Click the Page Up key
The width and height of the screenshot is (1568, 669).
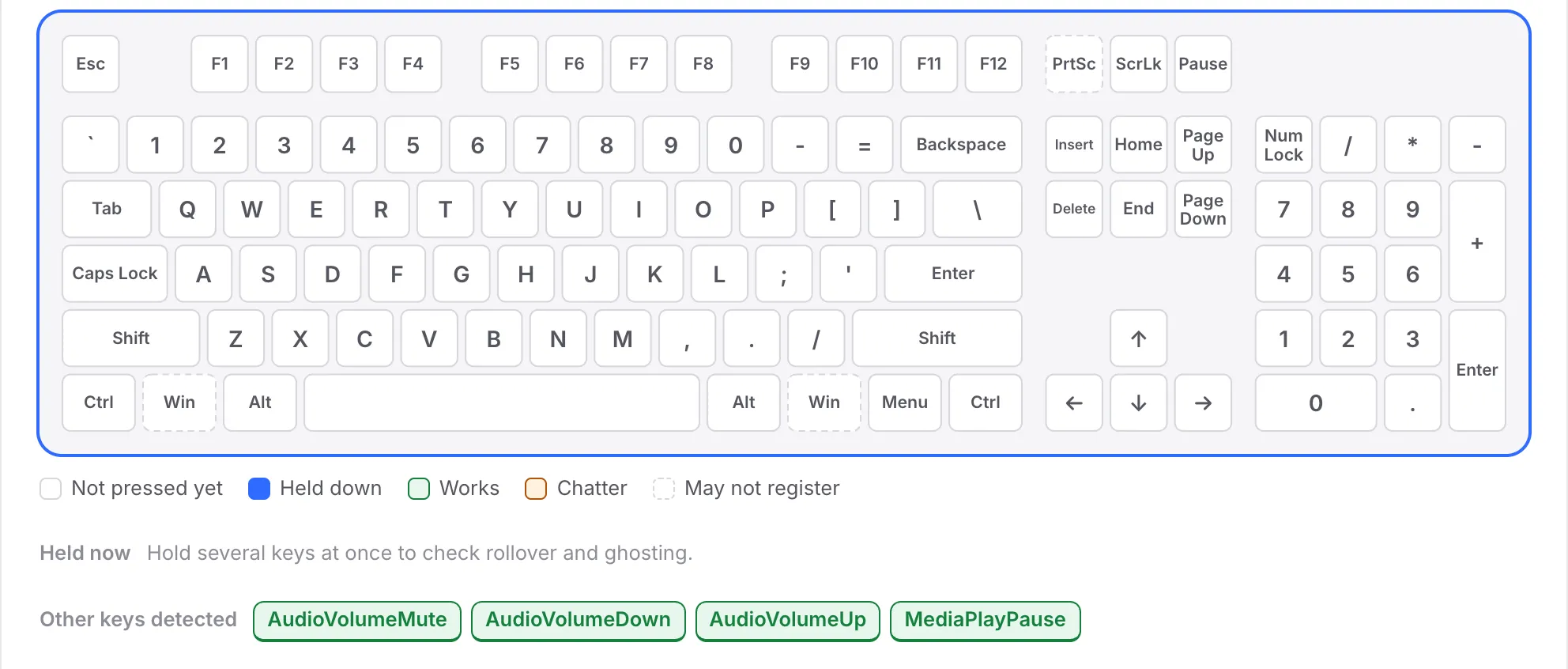pyautogui.click(x=1203, y=145)
